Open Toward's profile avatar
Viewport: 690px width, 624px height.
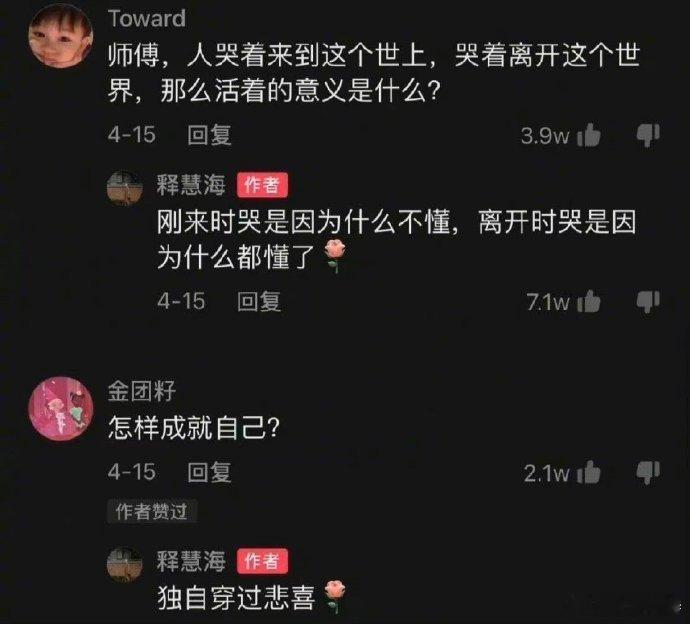point(61,36)
